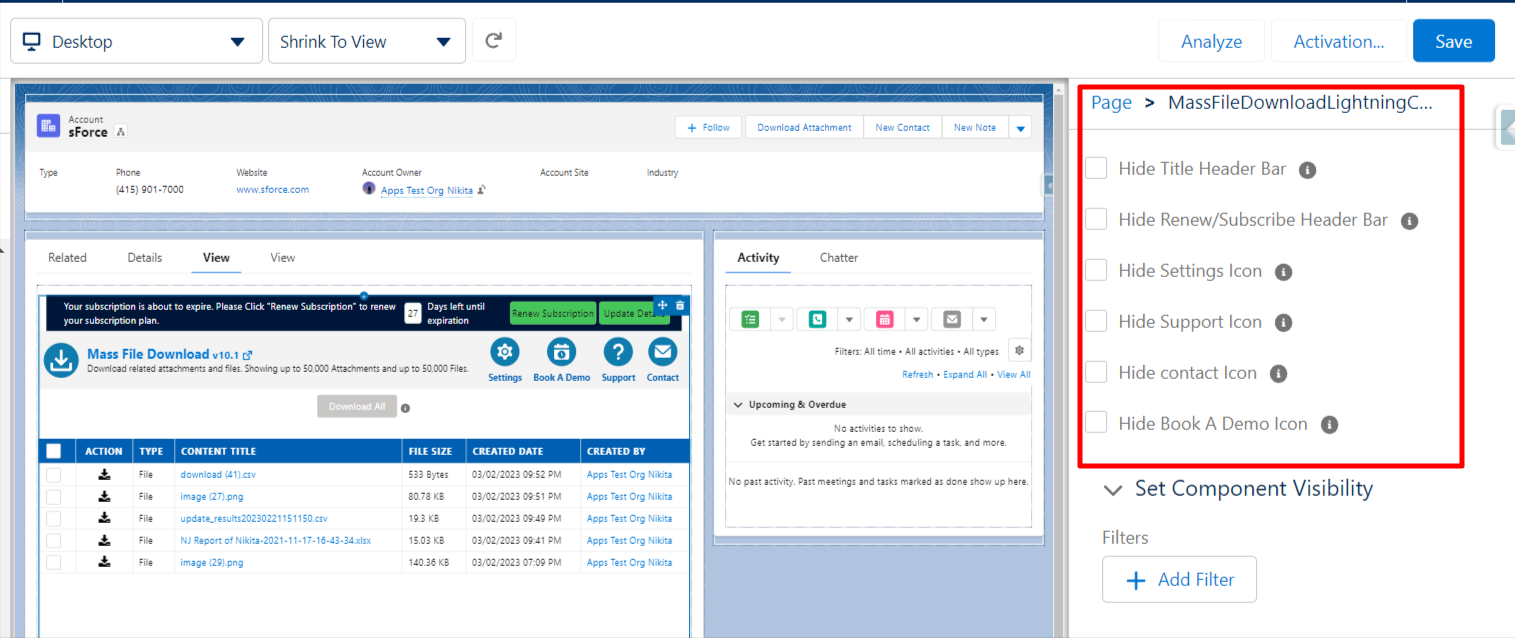Click the Activation... button
1515x638 pixels.
point(1338,41)
